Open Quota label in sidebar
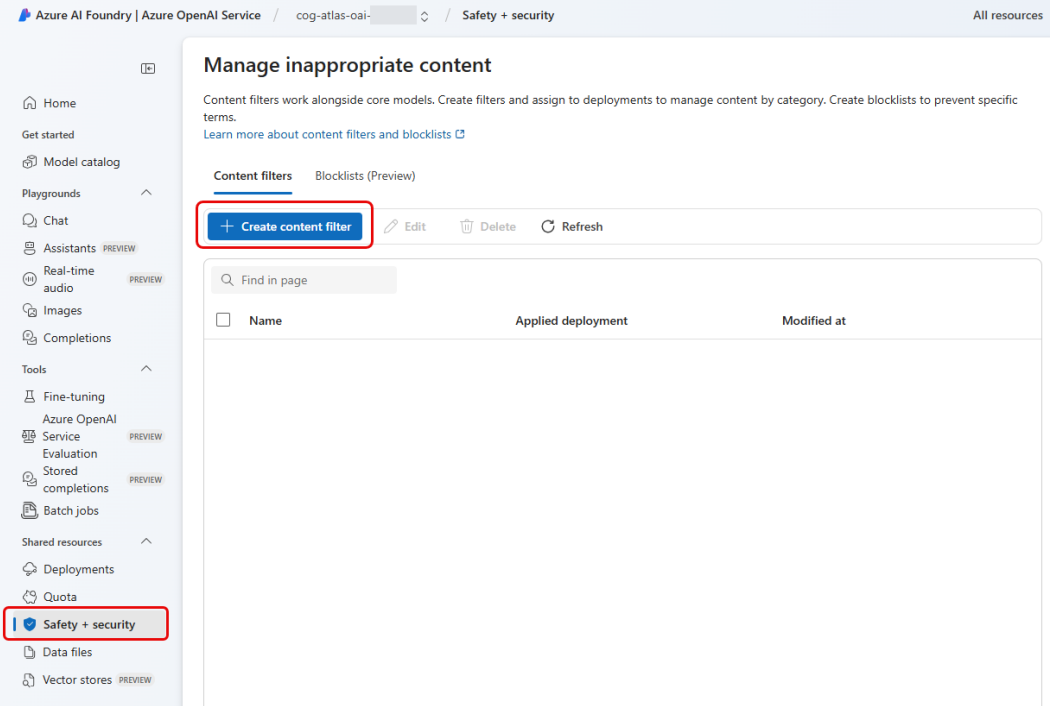The image size is (1051, 706). 60,597
